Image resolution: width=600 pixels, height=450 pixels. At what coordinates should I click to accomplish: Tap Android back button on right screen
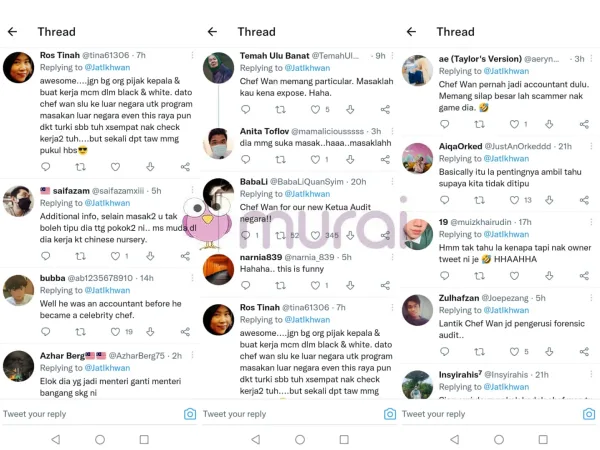(455, 439)
